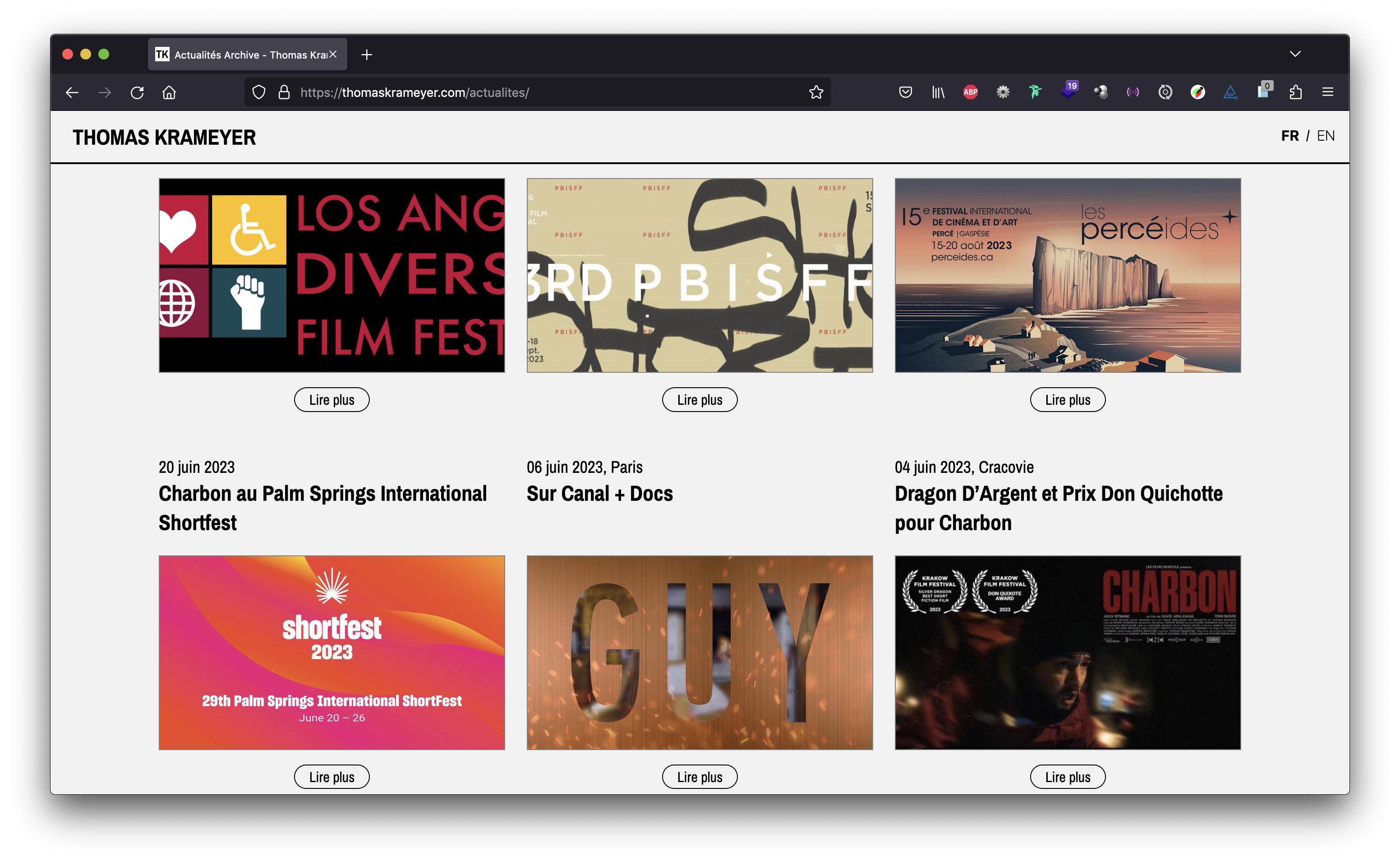Open the Library bookshelf icon
Image resolution: width=1400 pixels, height=861 pixels.
(x=938, y=92)
